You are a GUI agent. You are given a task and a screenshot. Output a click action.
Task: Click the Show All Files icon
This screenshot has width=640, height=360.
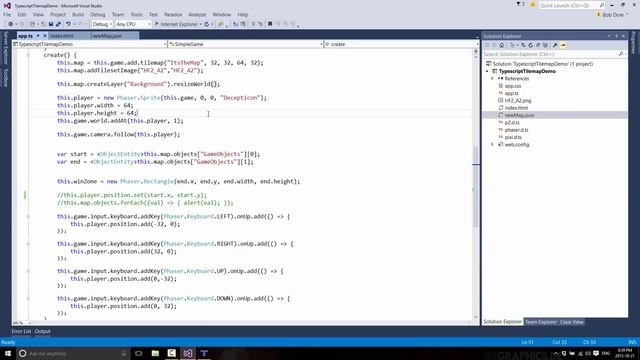[x=545, y=45]
